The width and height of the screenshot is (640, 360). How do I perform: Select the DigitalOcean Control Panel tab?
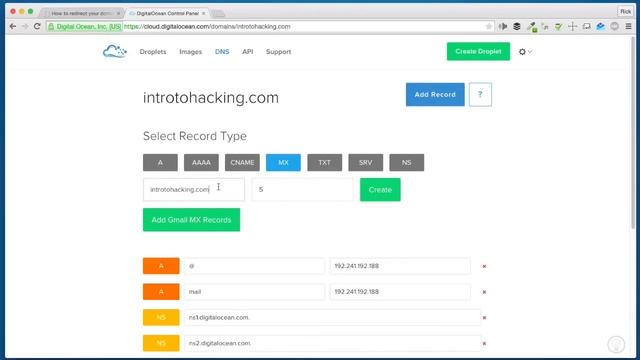167,13
